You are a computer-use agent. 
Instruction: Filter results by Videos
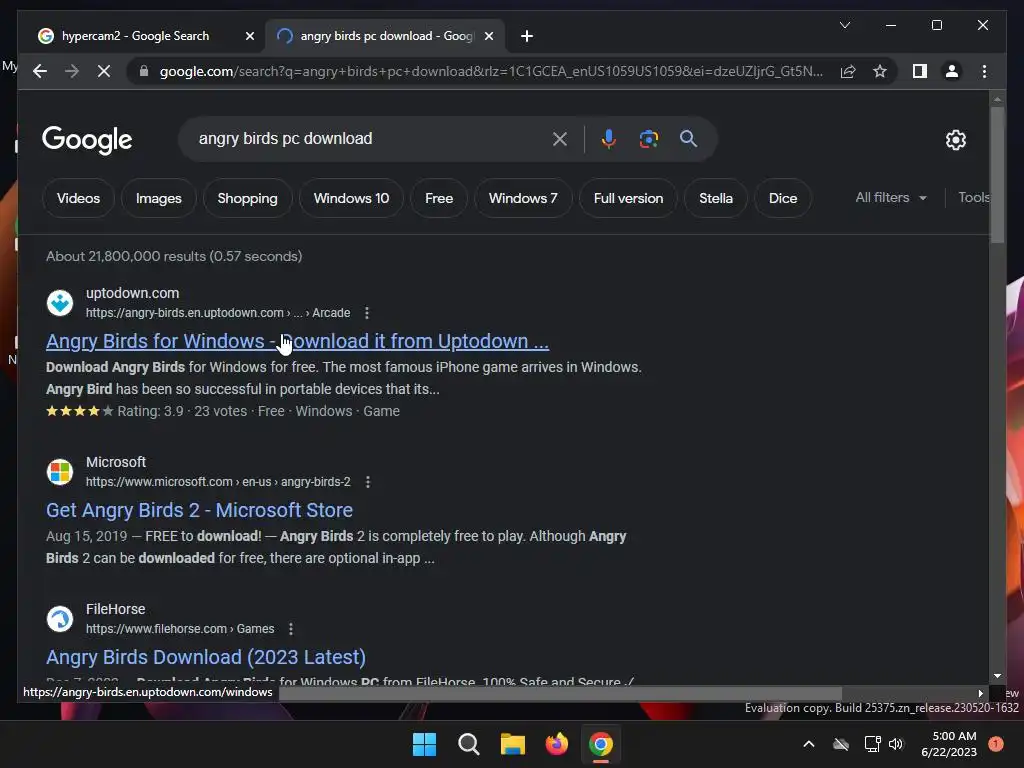click(78, 198)
